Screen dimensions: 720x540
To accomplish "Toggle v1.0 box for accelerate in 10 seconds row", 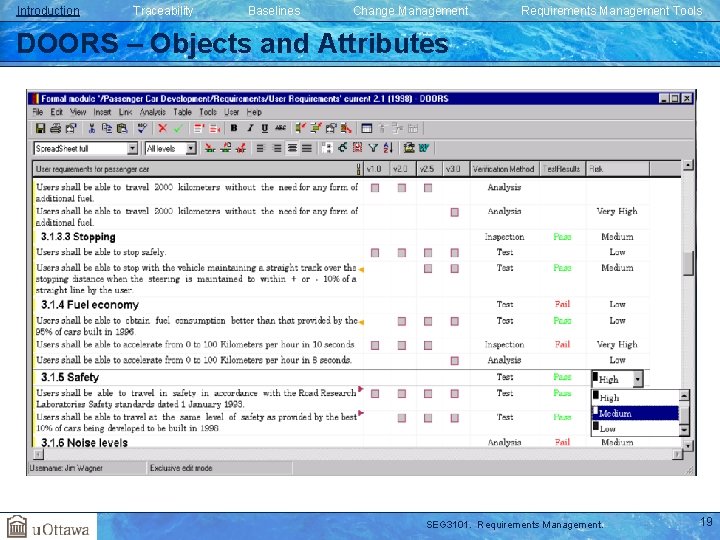I will pyautogui.click(x=375, y=345).
